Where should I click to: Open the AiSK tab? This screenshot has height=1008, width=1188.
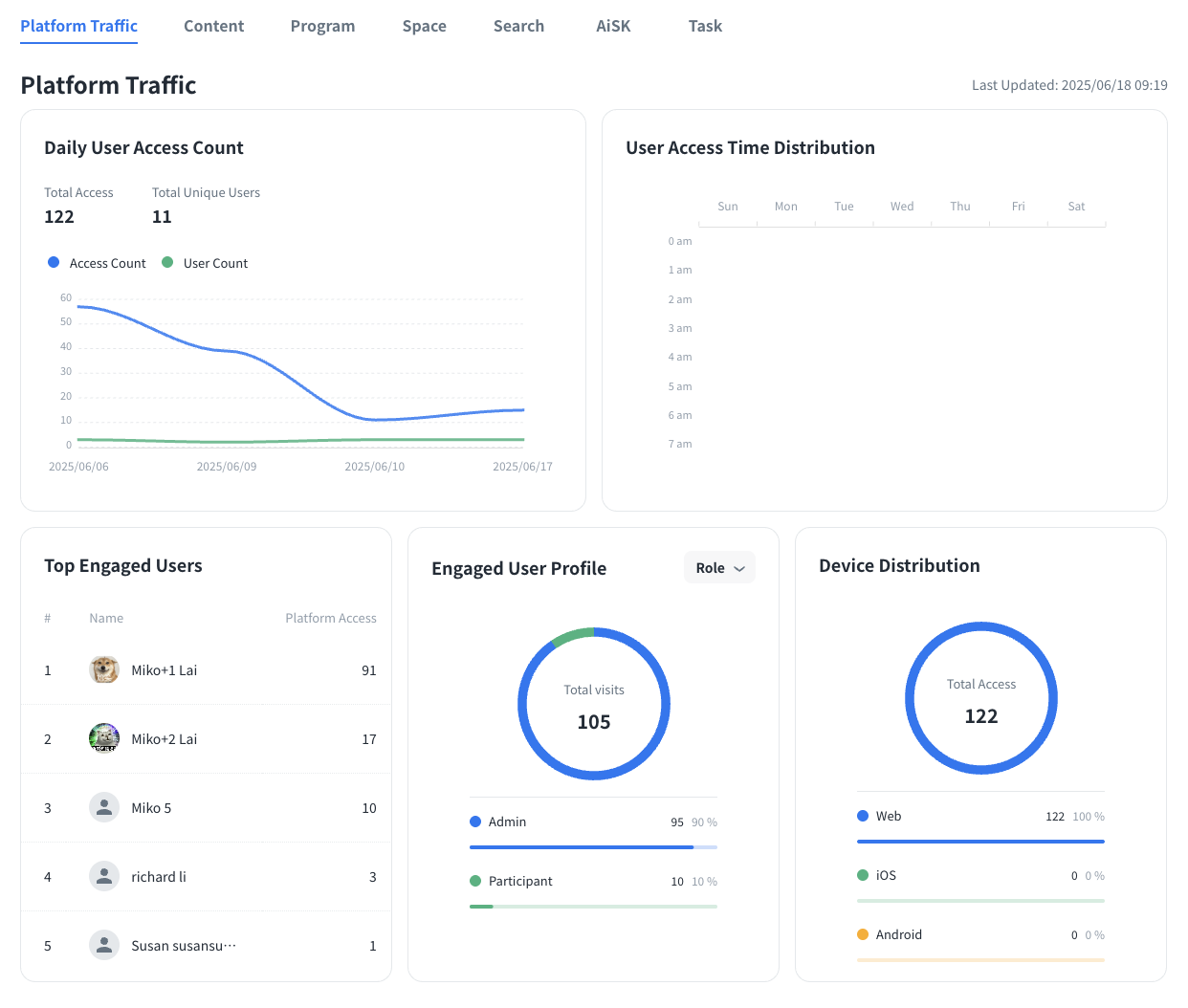pyautogui.click(x=613, y=26)
